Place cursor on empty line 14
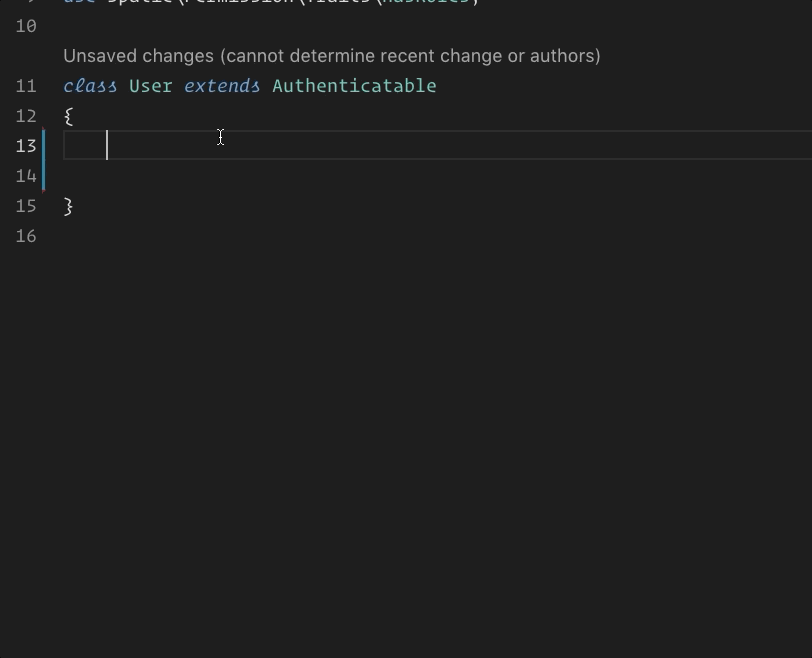This screenshot has height=658, width=812. (x=300, y=176)
